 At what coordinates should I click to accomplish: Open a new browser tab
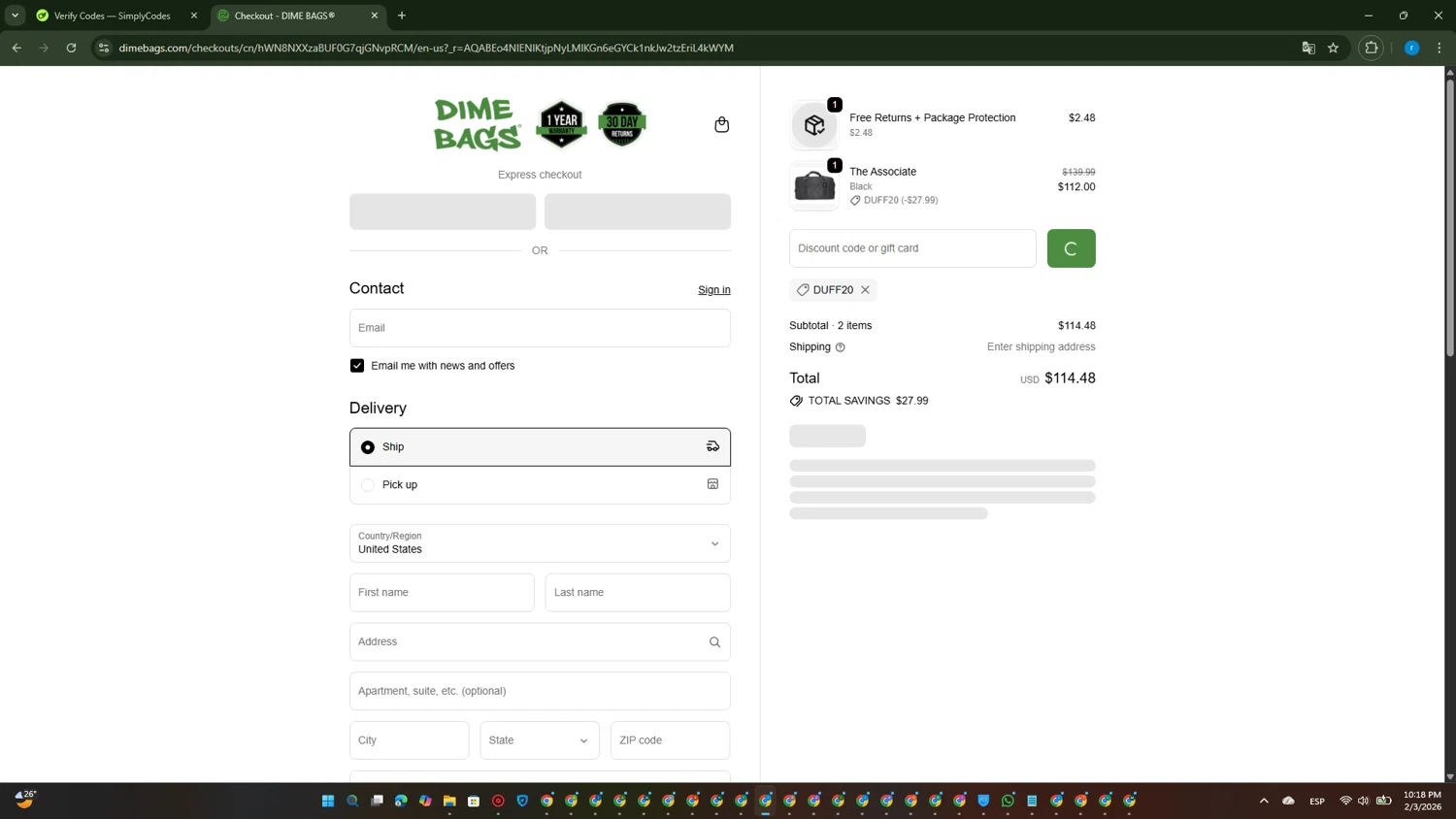(x=402, y=16)
